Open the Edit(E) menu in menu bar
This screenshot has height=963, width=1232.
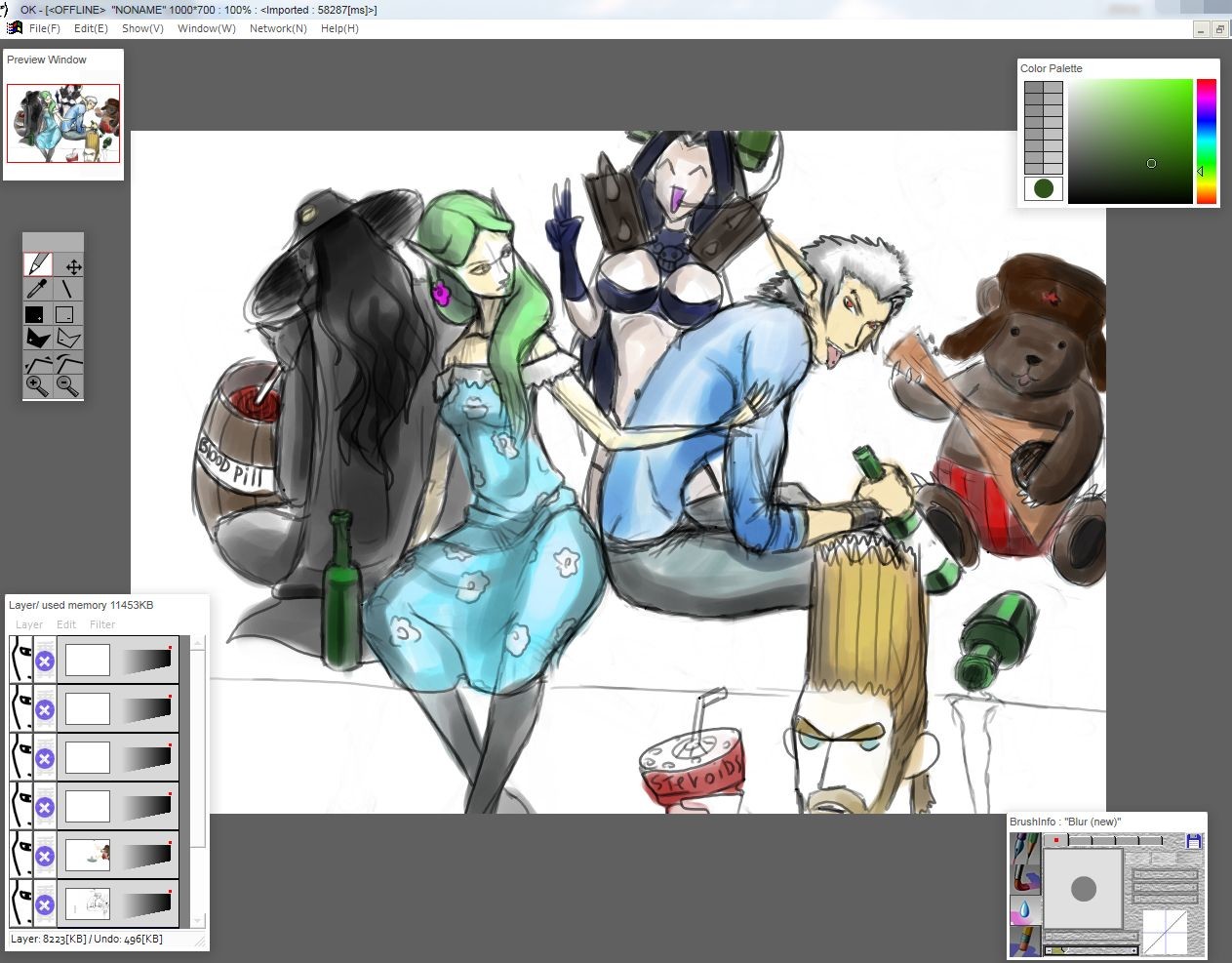[91, 28]
